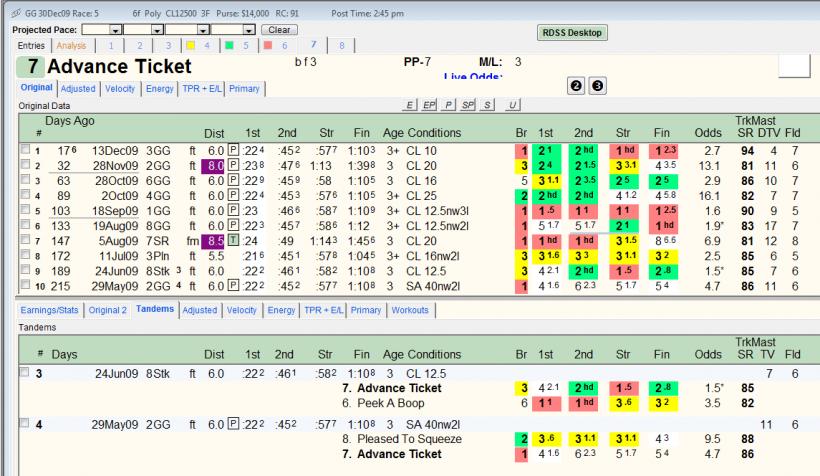
Task: Select the upper Primary tab
Action: pyautogui.click(x=244, y=88)
